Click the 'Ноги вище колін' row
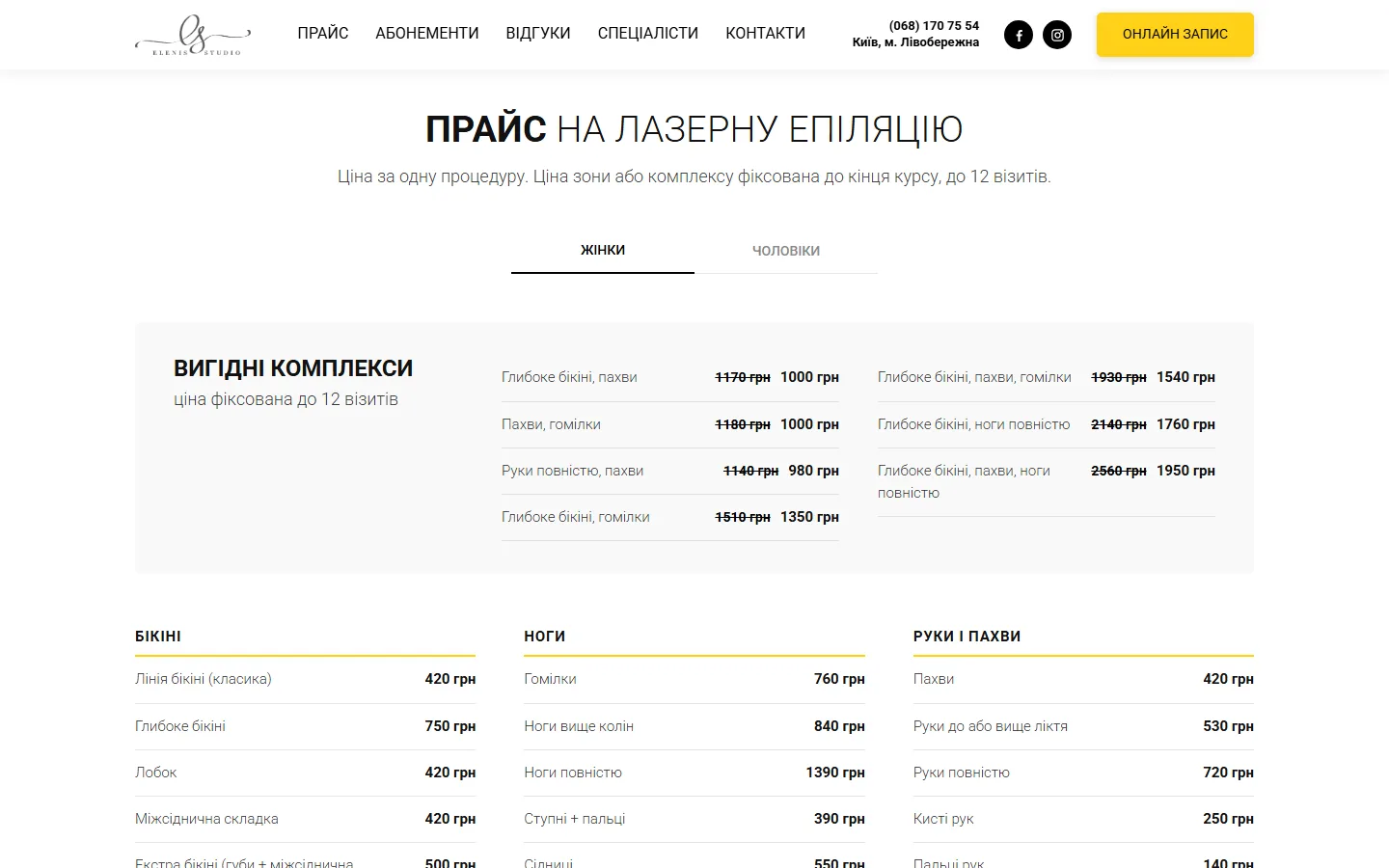This screenshot has width=1389, height=868. (694, 726)
